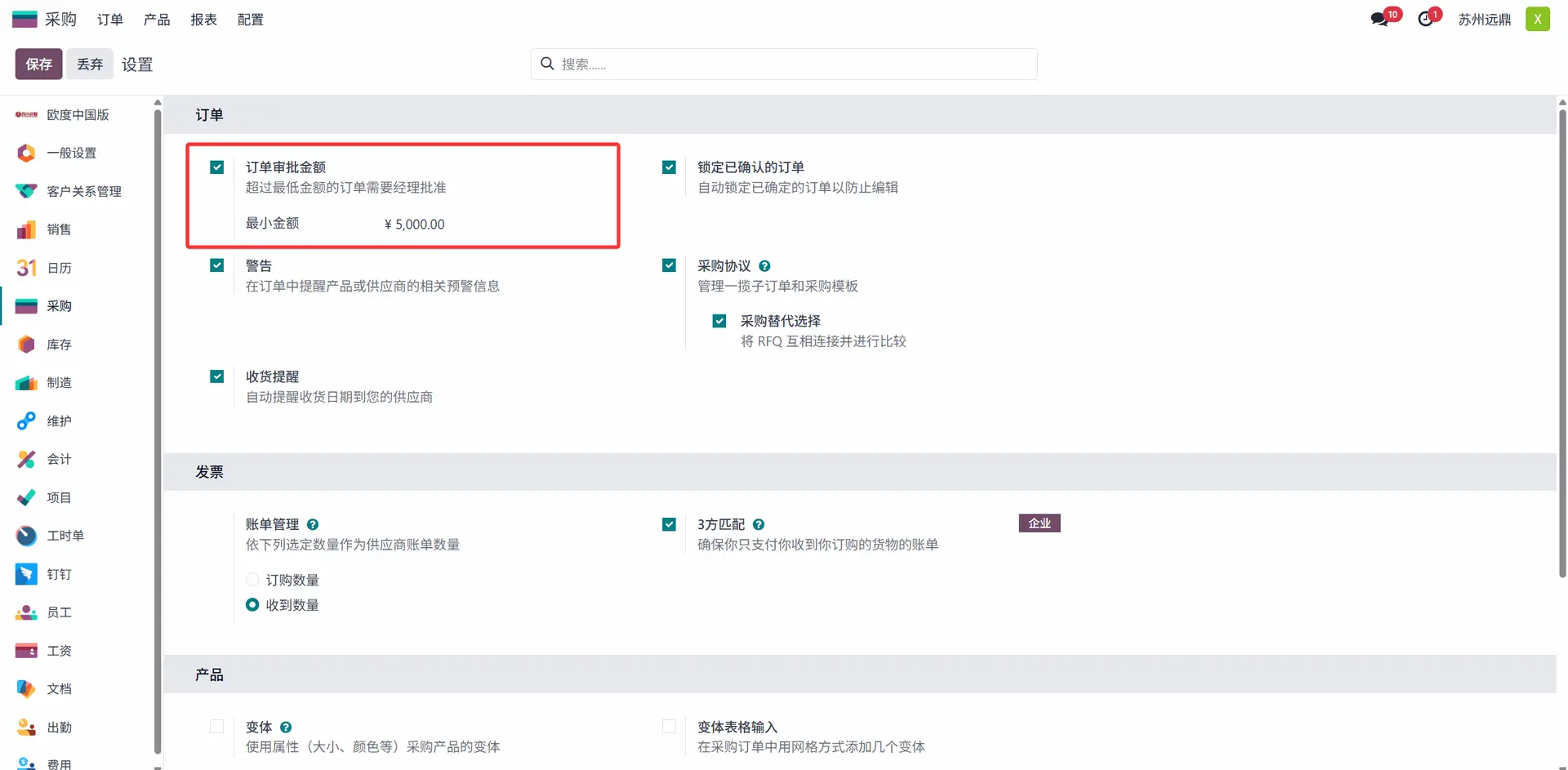Open the activities clock icon

1425,20
